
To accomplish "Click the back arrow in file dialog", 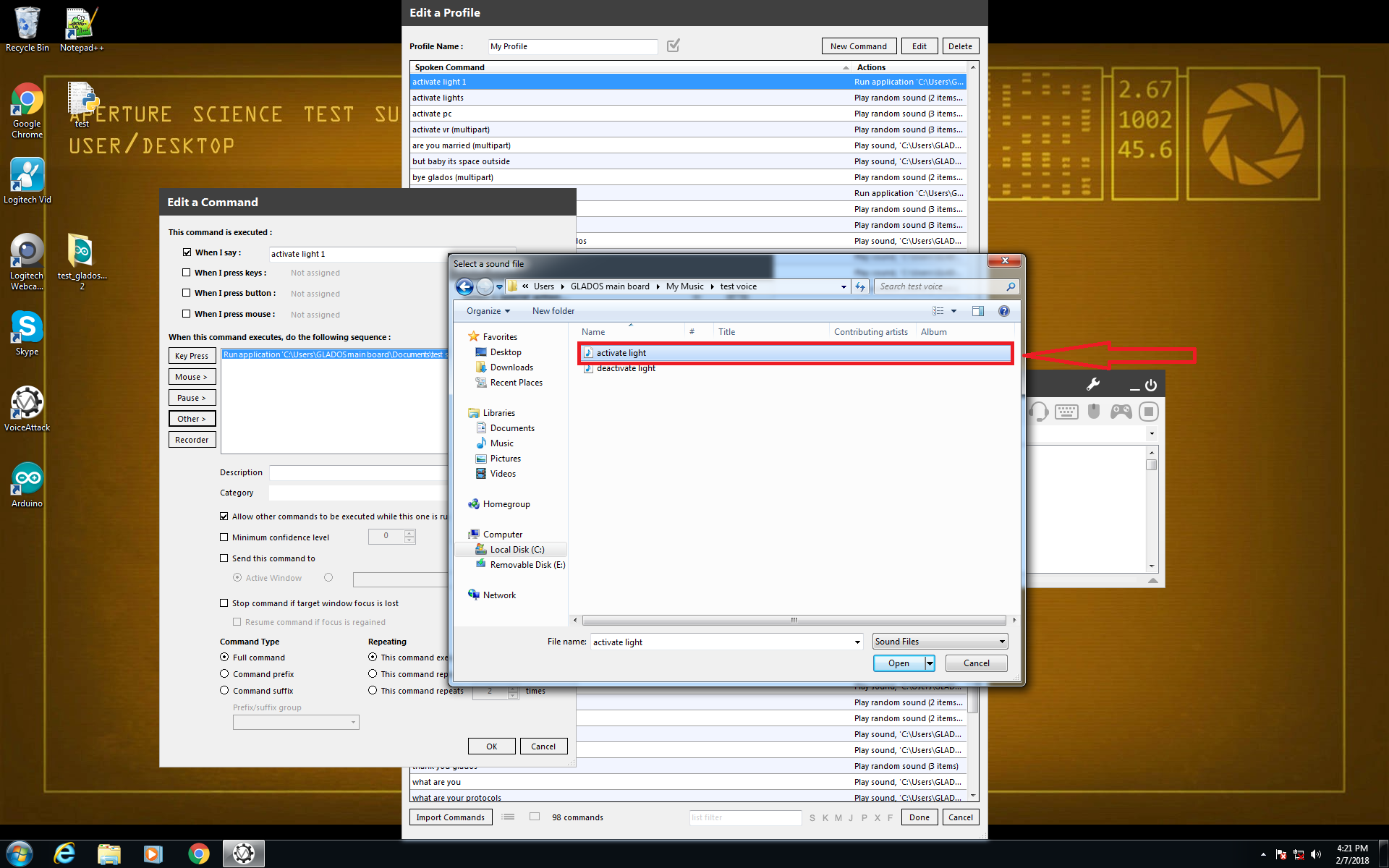I will tap(464, 286).
